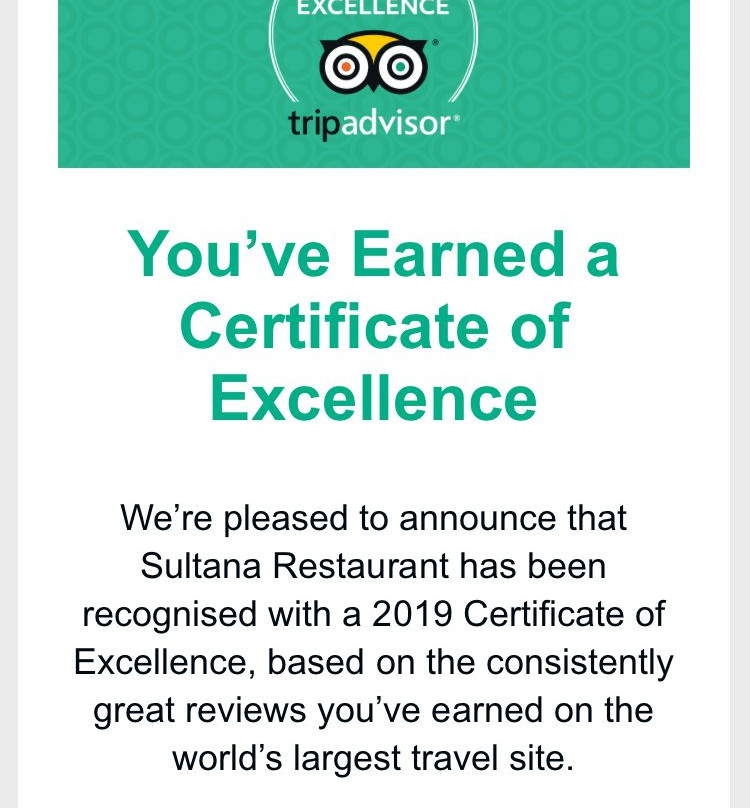
Task: Click the "world's largest travel site" line
Action: (x=373, y=758)
